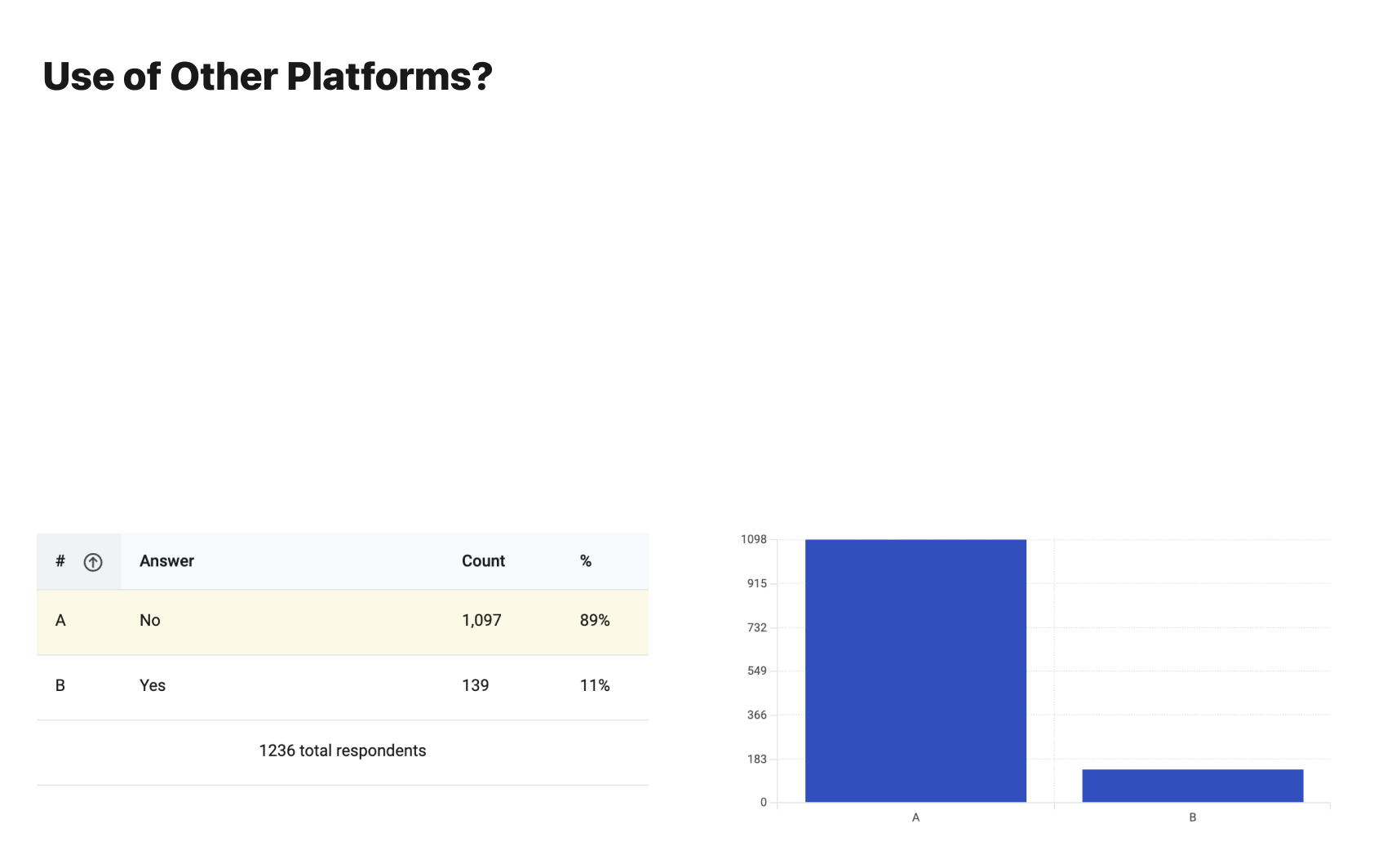Click the 89% percentage cell
Viewport: 1374px width, 868px height.
pos(595,620)
